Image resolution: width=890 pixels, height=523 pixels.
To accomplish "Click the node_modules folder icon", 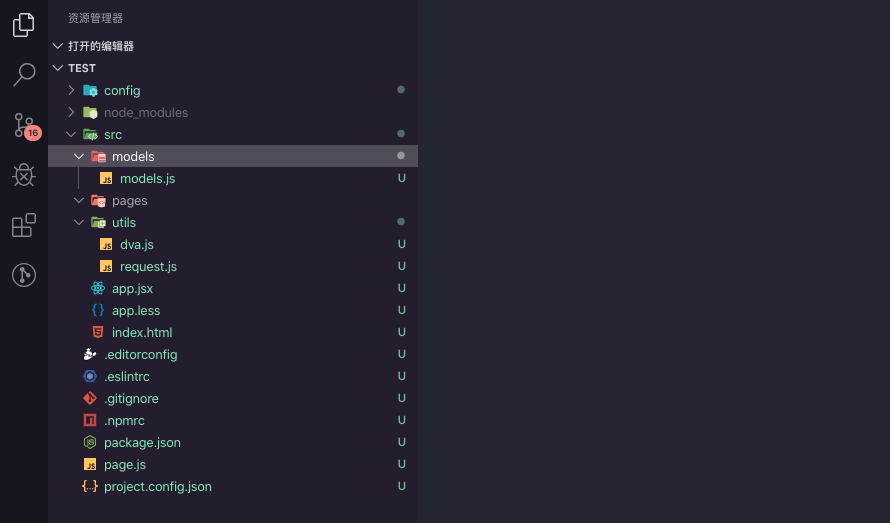I will (x=90, y=112).
